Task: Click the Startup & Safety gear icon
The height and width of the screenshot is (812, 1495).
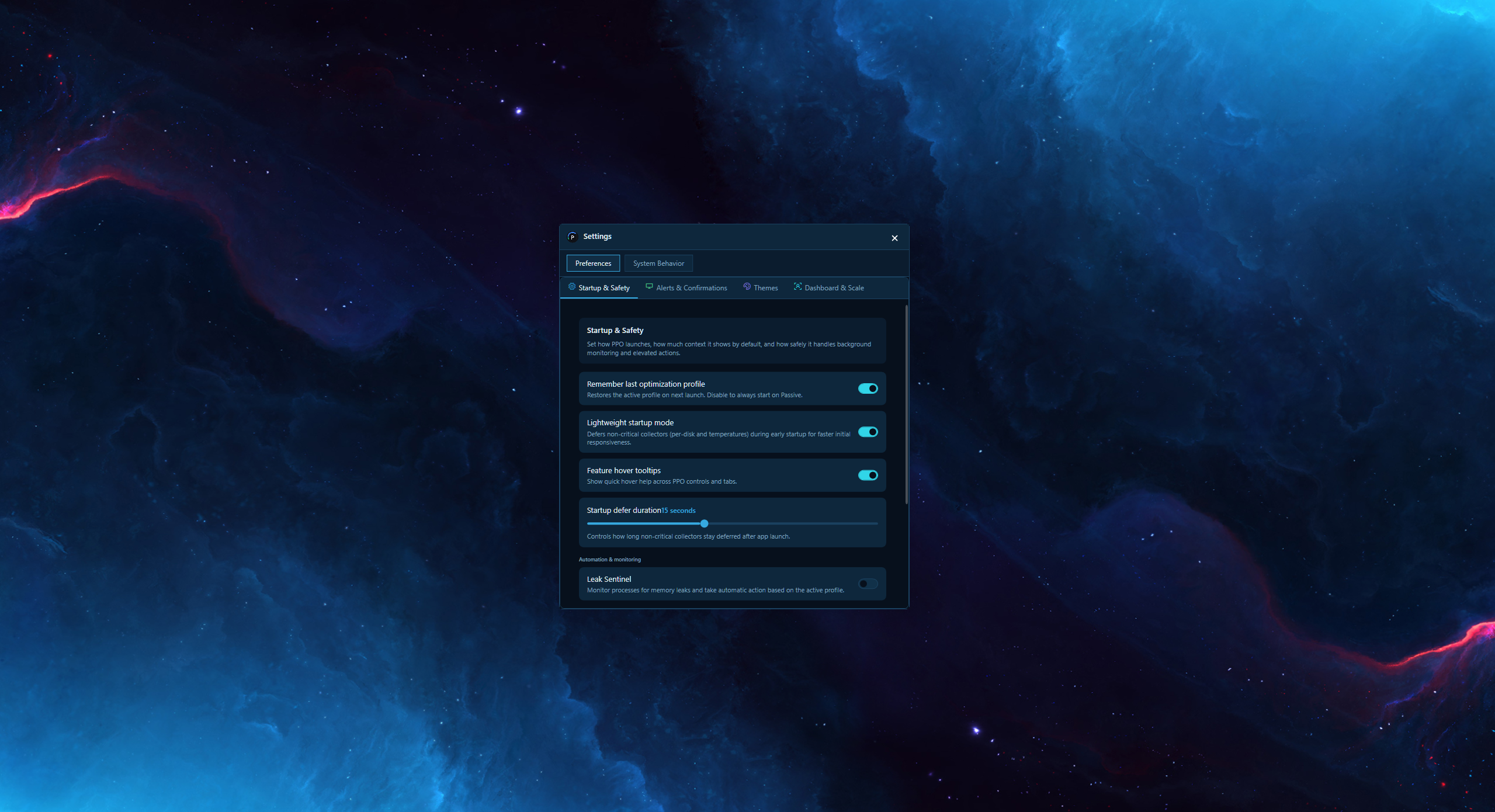Action: pos(571,287)
